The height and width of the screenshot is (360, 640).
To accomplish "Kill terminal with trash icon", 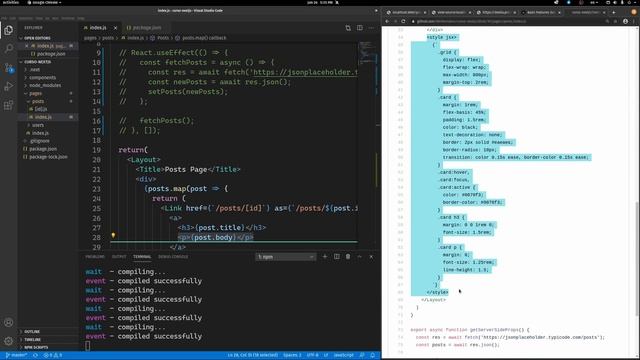I will [x=348, y=257].
